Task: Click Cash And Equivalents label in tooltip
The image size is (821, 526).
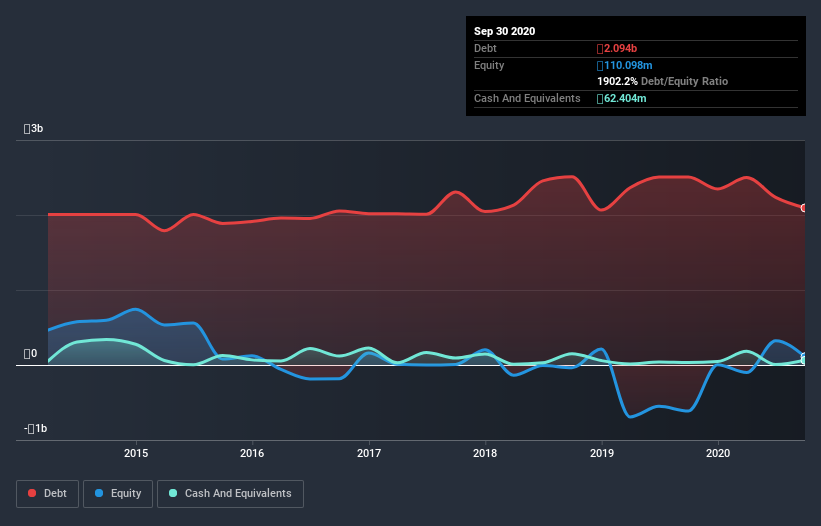Action: pos(527,98)
